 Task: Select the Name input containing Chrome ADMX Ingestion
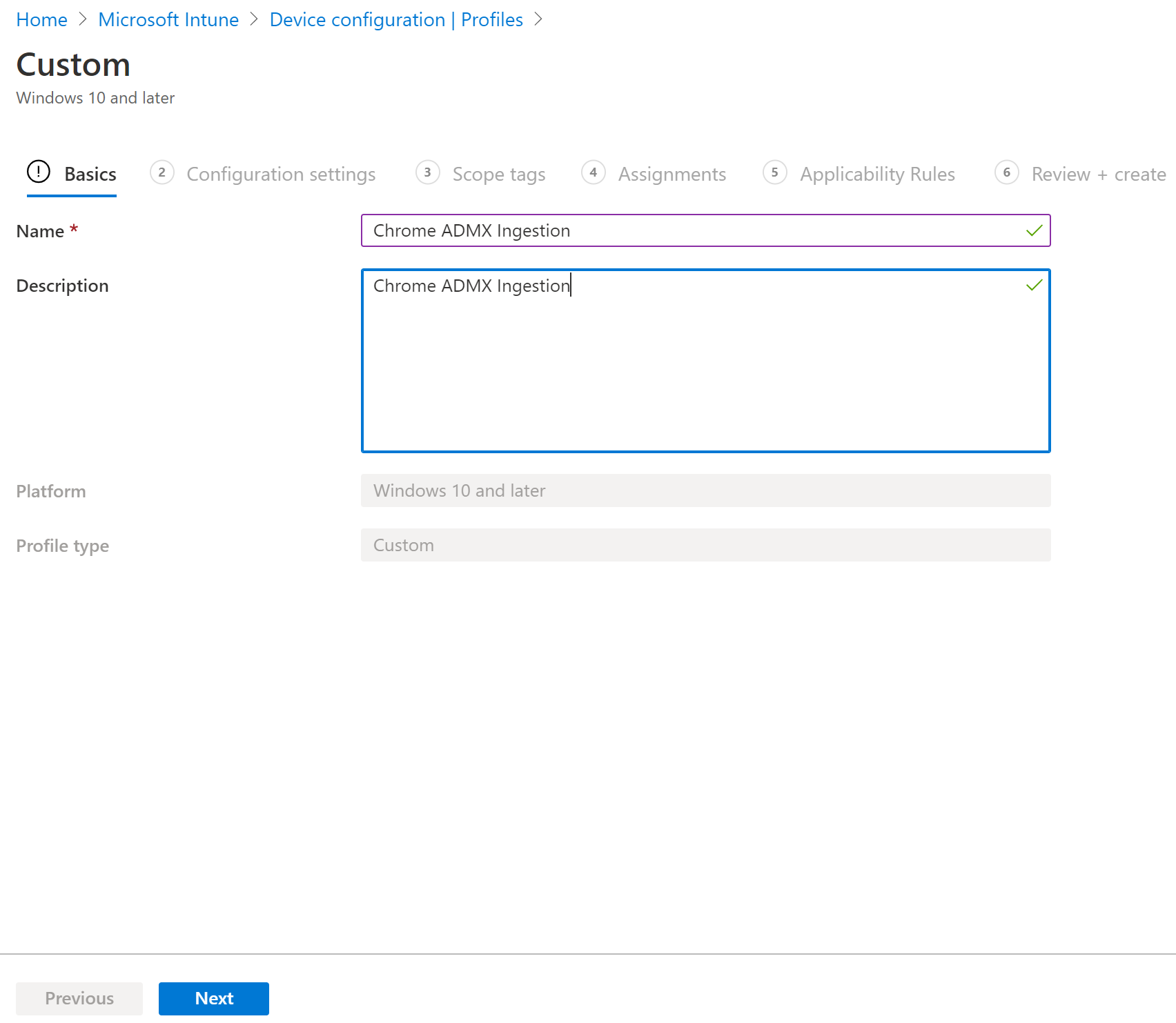point(690,230)
